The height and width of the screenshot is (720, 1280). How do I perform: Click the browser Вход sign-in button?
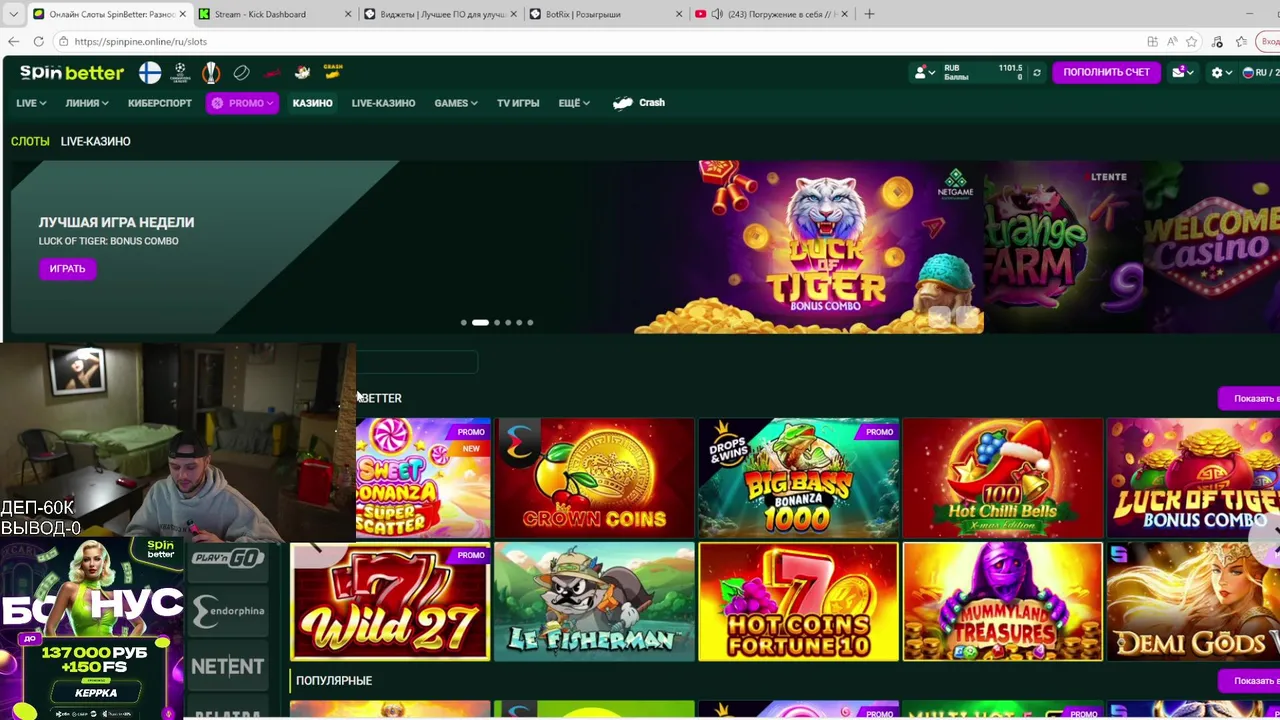click(1270, 41)
